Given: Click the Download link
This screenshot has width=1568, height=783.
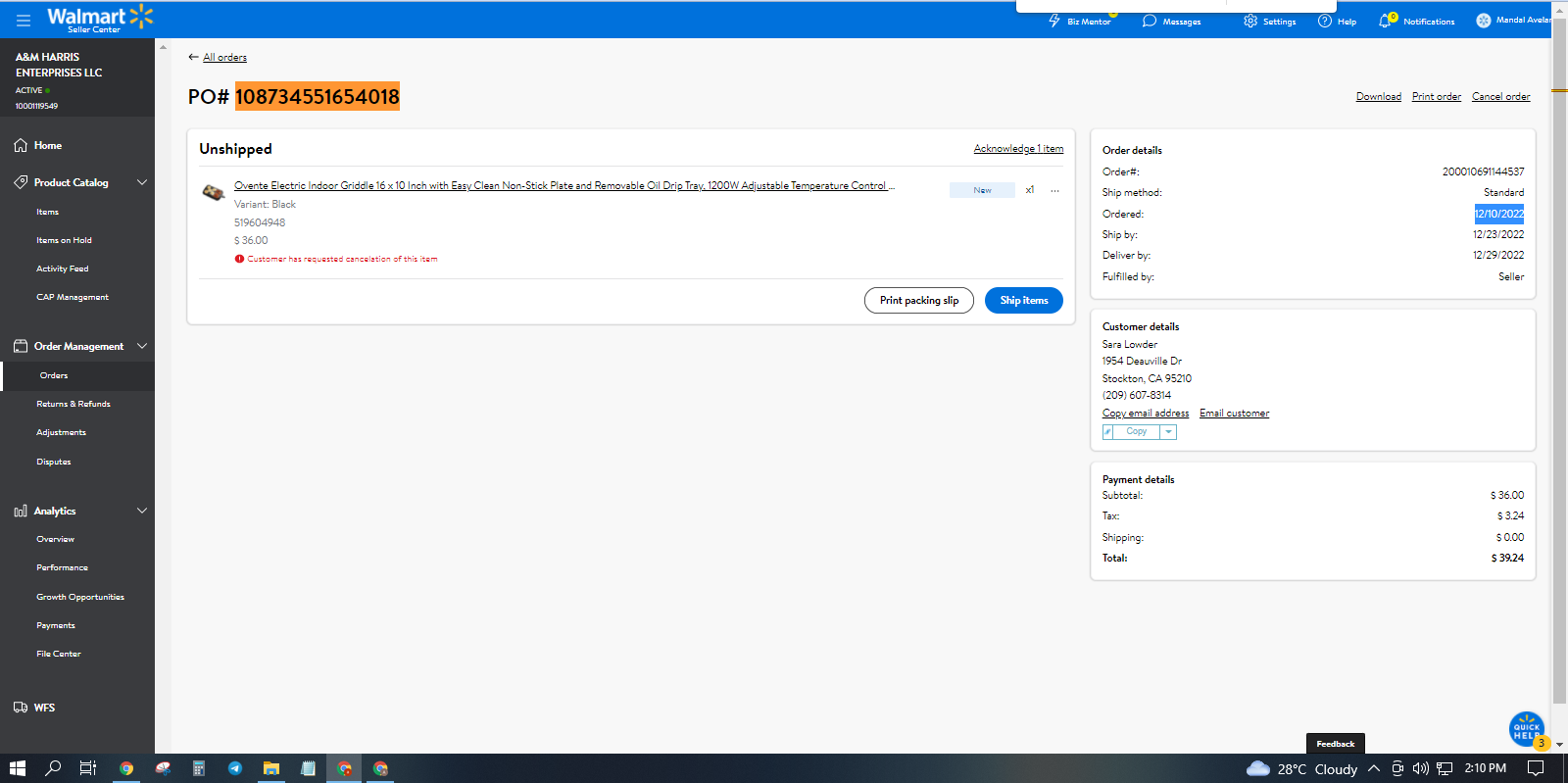Looking at the screenshot, I should pyautogui.click(x=1379, y=96).
